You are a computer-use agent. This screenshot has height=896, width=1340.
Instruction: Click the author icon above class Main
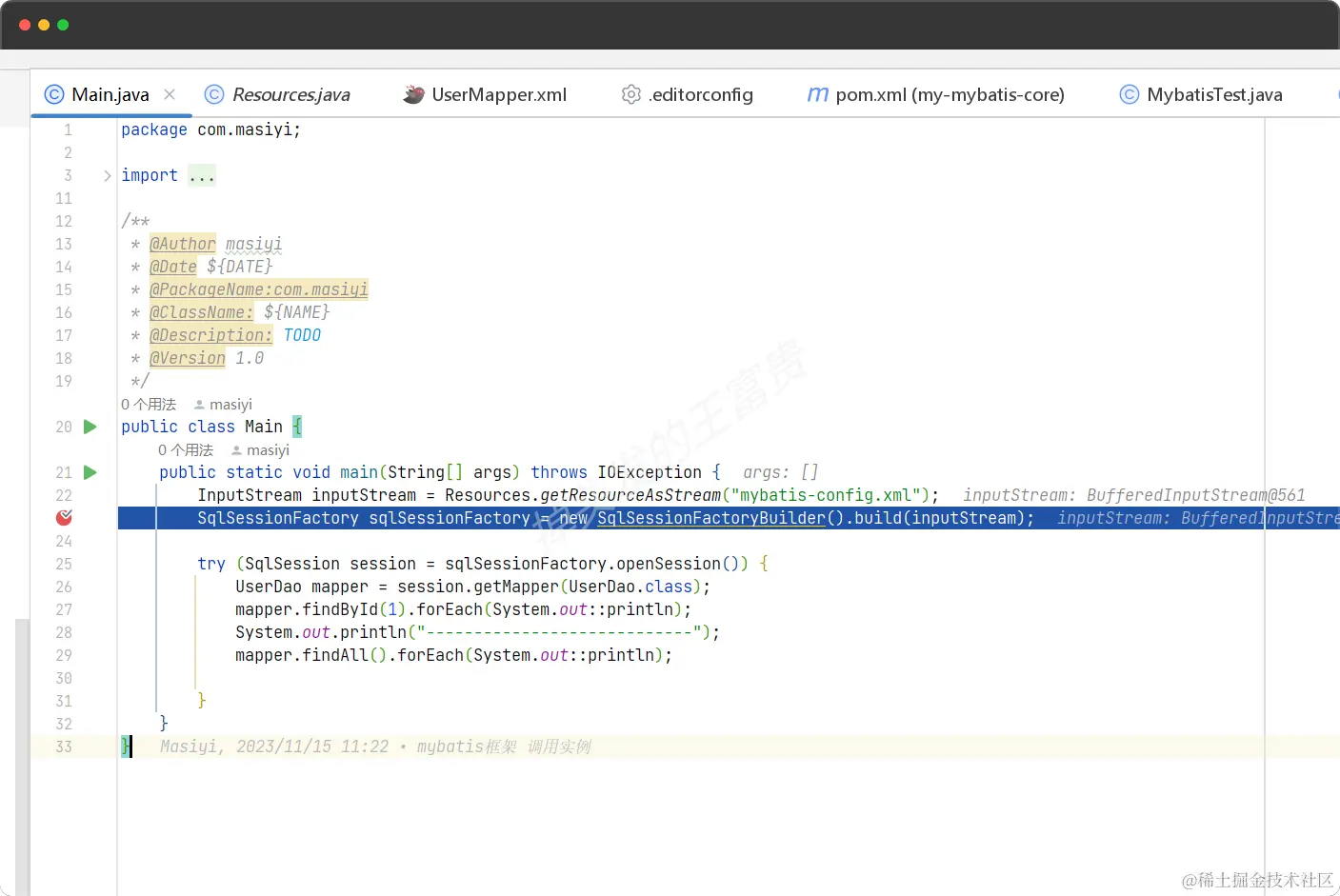[199, 405]
